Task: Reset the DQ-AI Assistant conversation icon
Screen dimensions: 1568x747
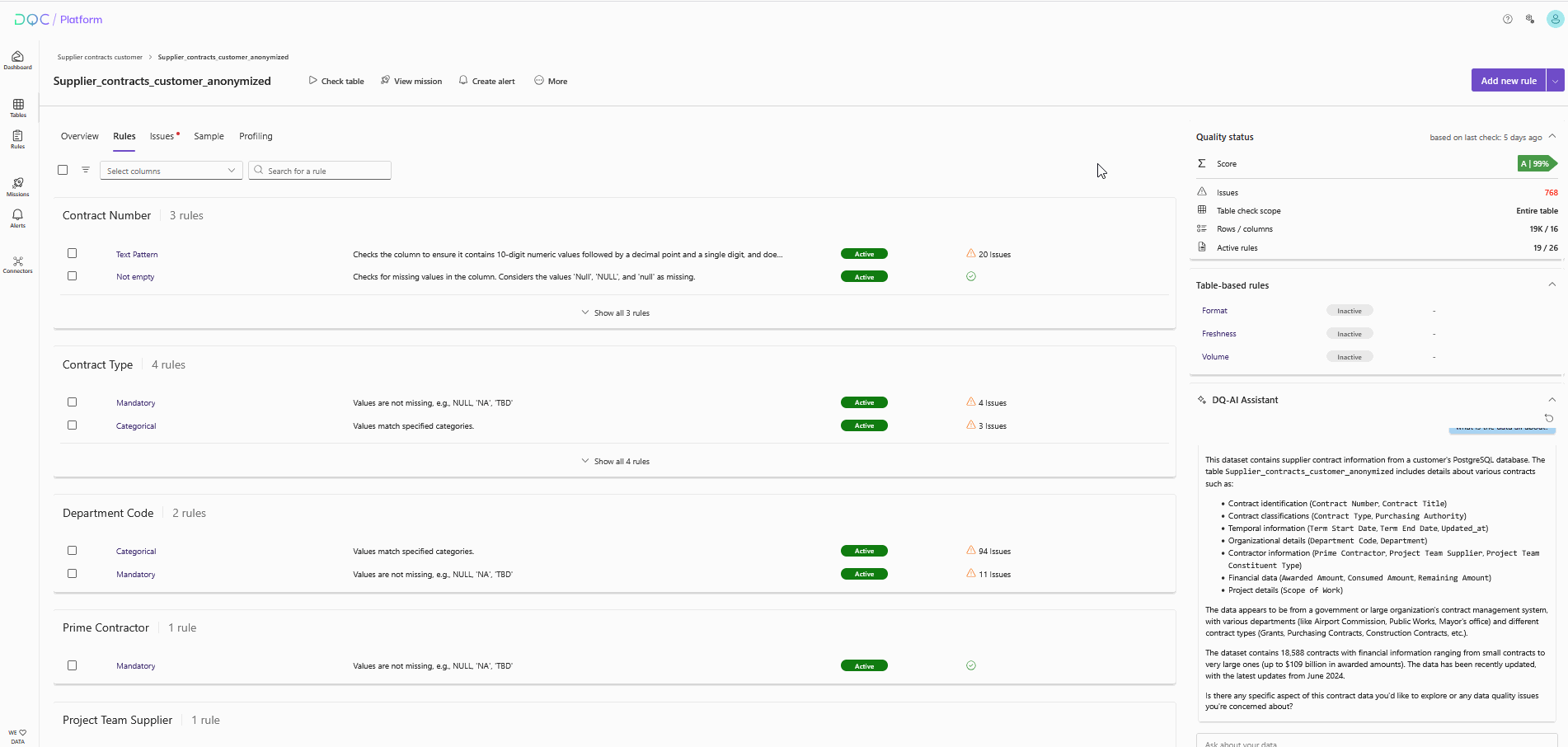Action: [x=1549, y=418]
